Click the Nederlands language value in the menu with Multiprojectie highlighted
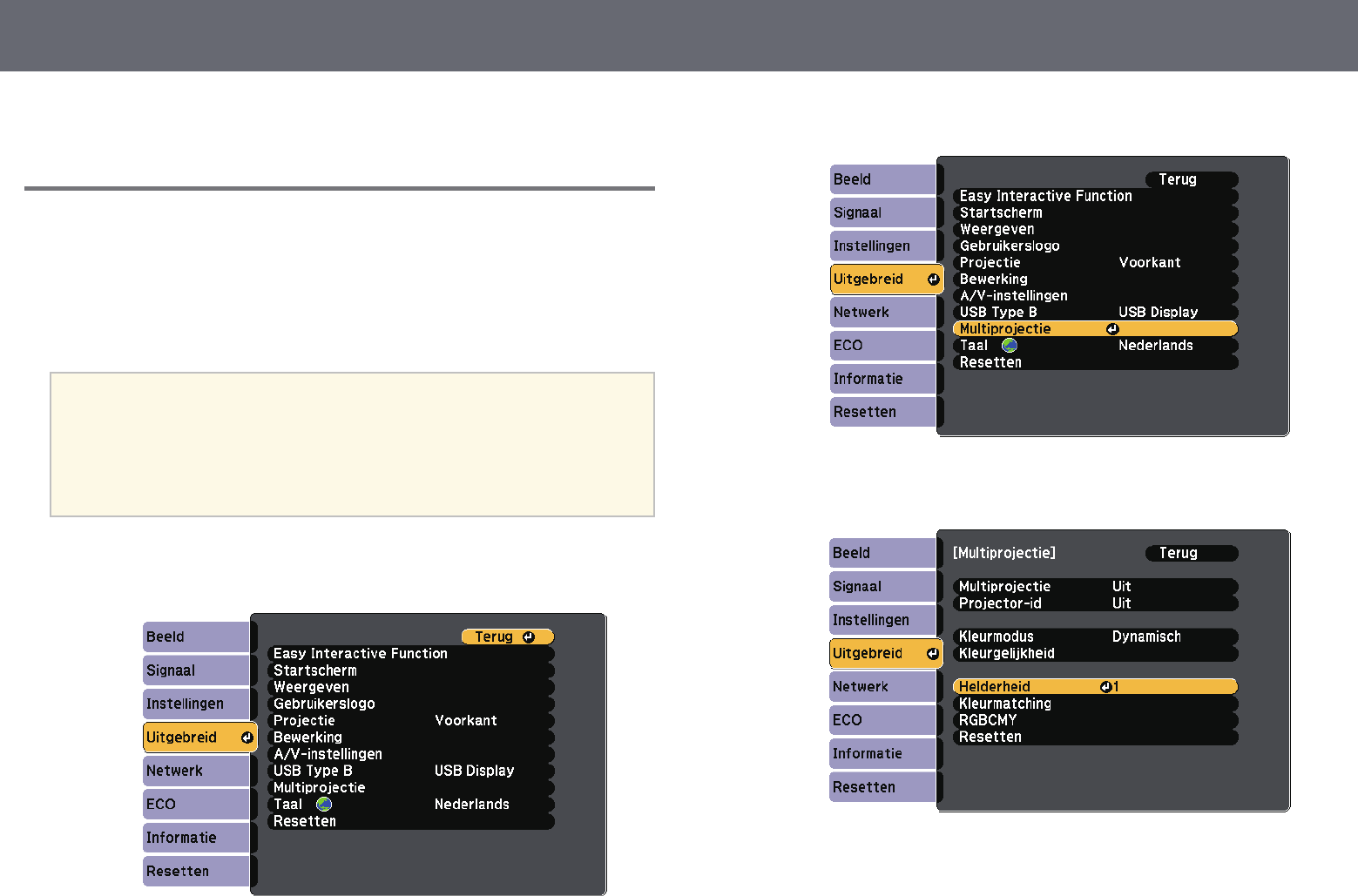Screen dimensions: 1358x896 [x=1156, y=346]
